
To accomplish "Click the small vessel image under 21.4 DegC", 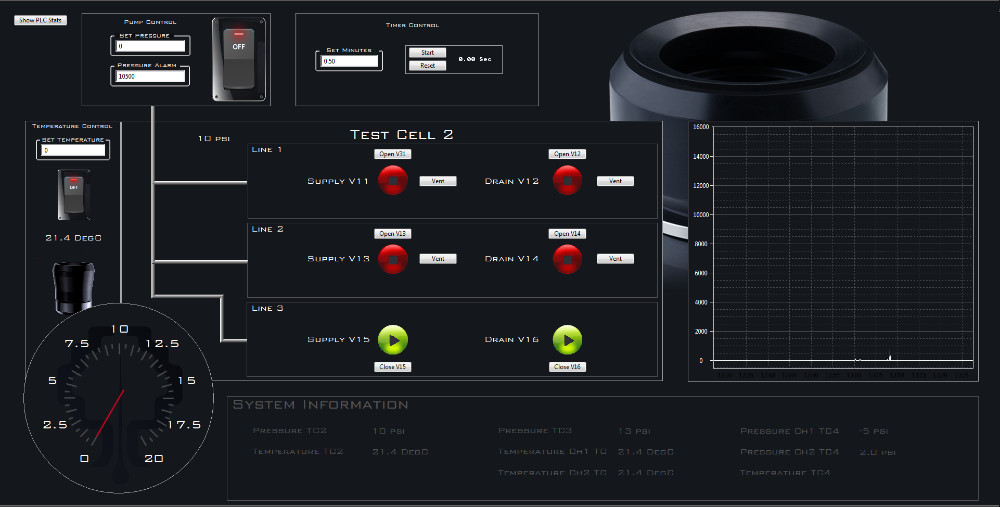I will (73, 288).
